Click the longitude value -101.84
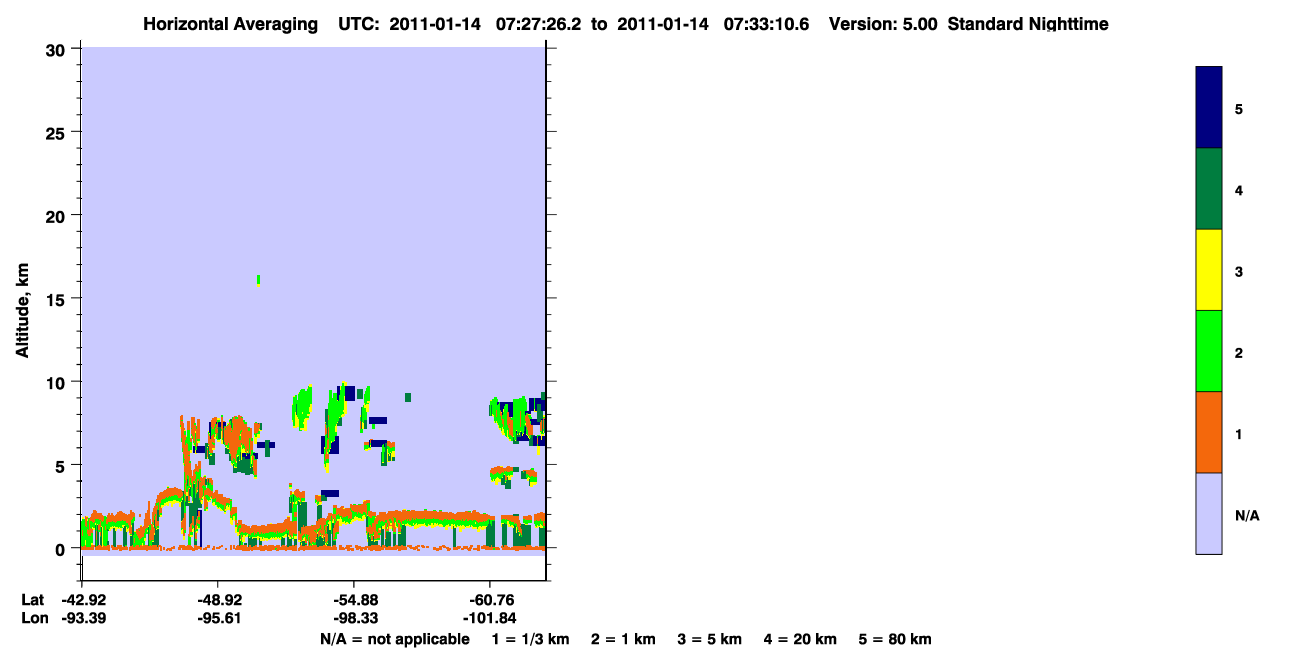Viewport: 1300px width, 667px height. [x=490, y=619]
